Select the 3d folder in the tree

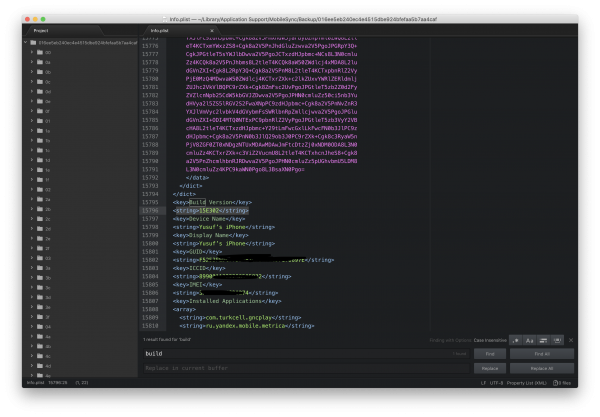point(80,297)
